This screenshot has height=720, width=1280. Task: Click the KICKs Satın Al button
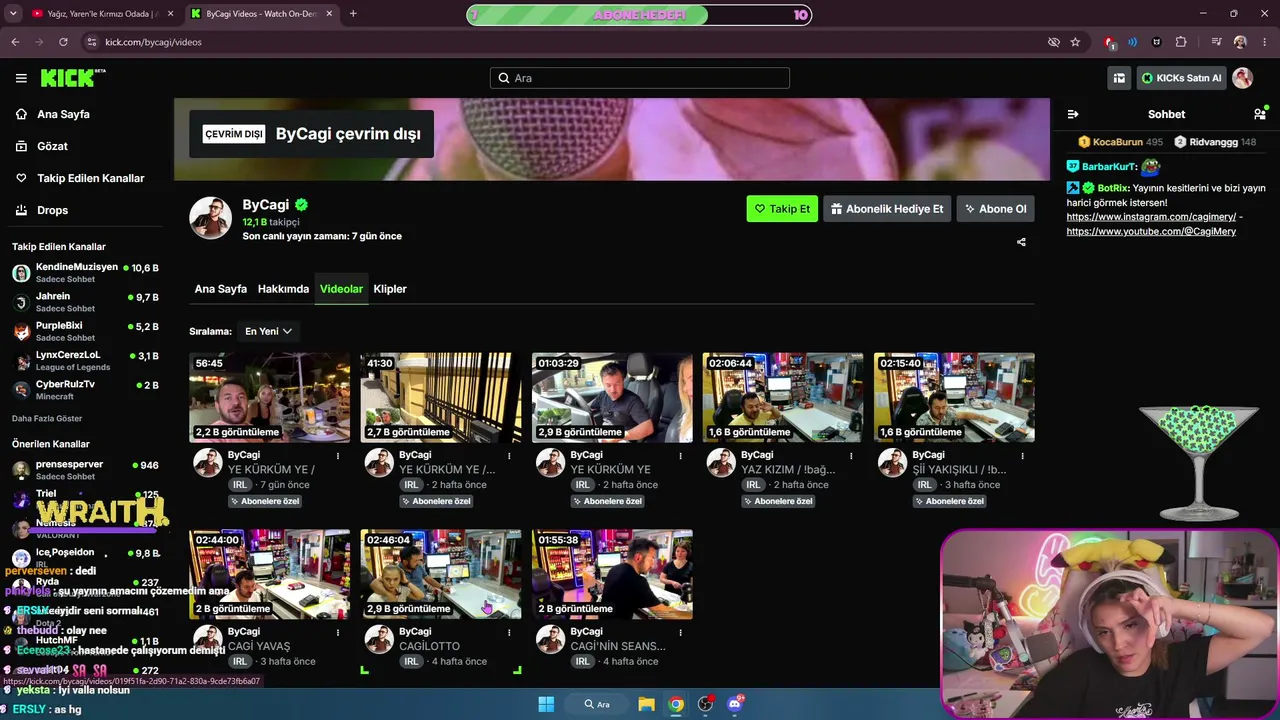[1181, 78]
